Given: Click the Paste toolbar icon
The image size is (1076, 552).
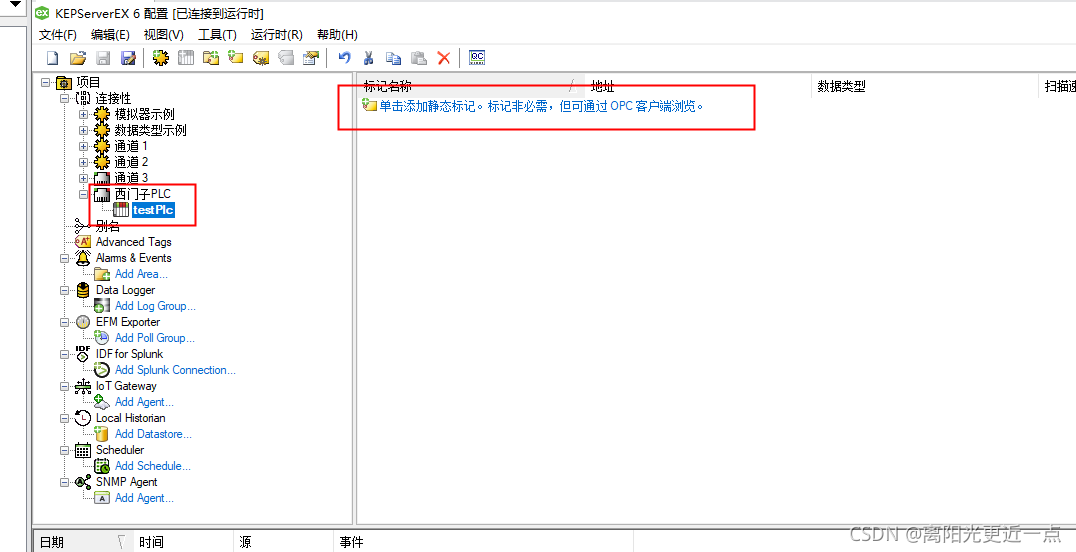Looking at the screenshot, I should pyautogui.click(x=419, y=58).
